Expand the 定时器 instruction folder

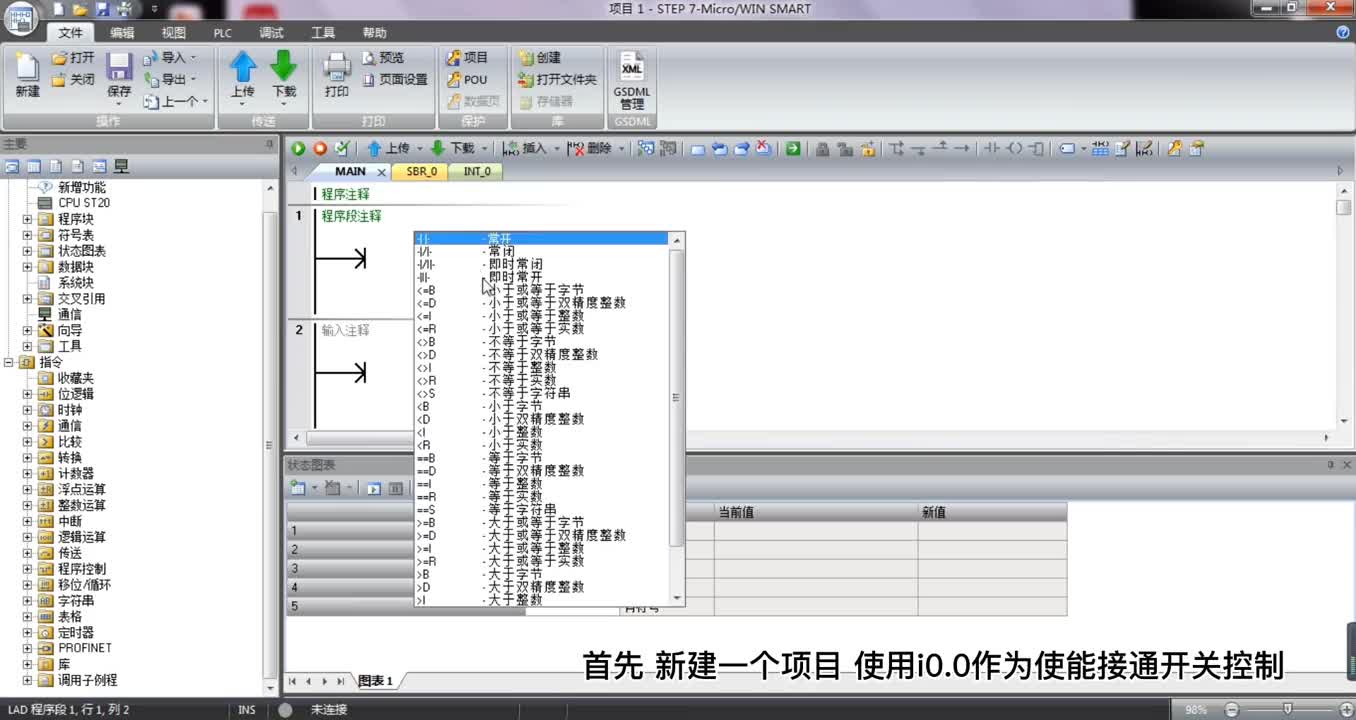[27, 632]
